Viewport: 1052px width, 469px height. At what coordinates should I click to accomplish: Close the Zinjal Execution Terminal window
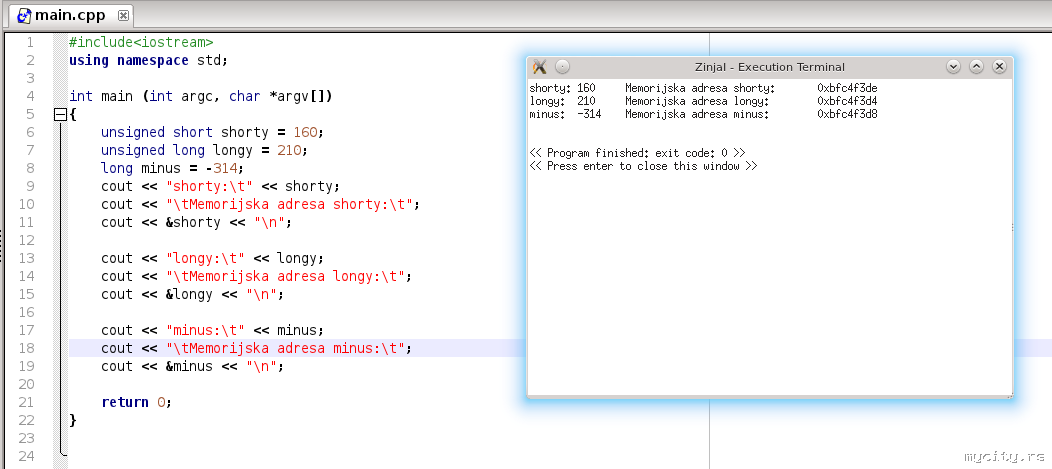(x=1000, y=66)
